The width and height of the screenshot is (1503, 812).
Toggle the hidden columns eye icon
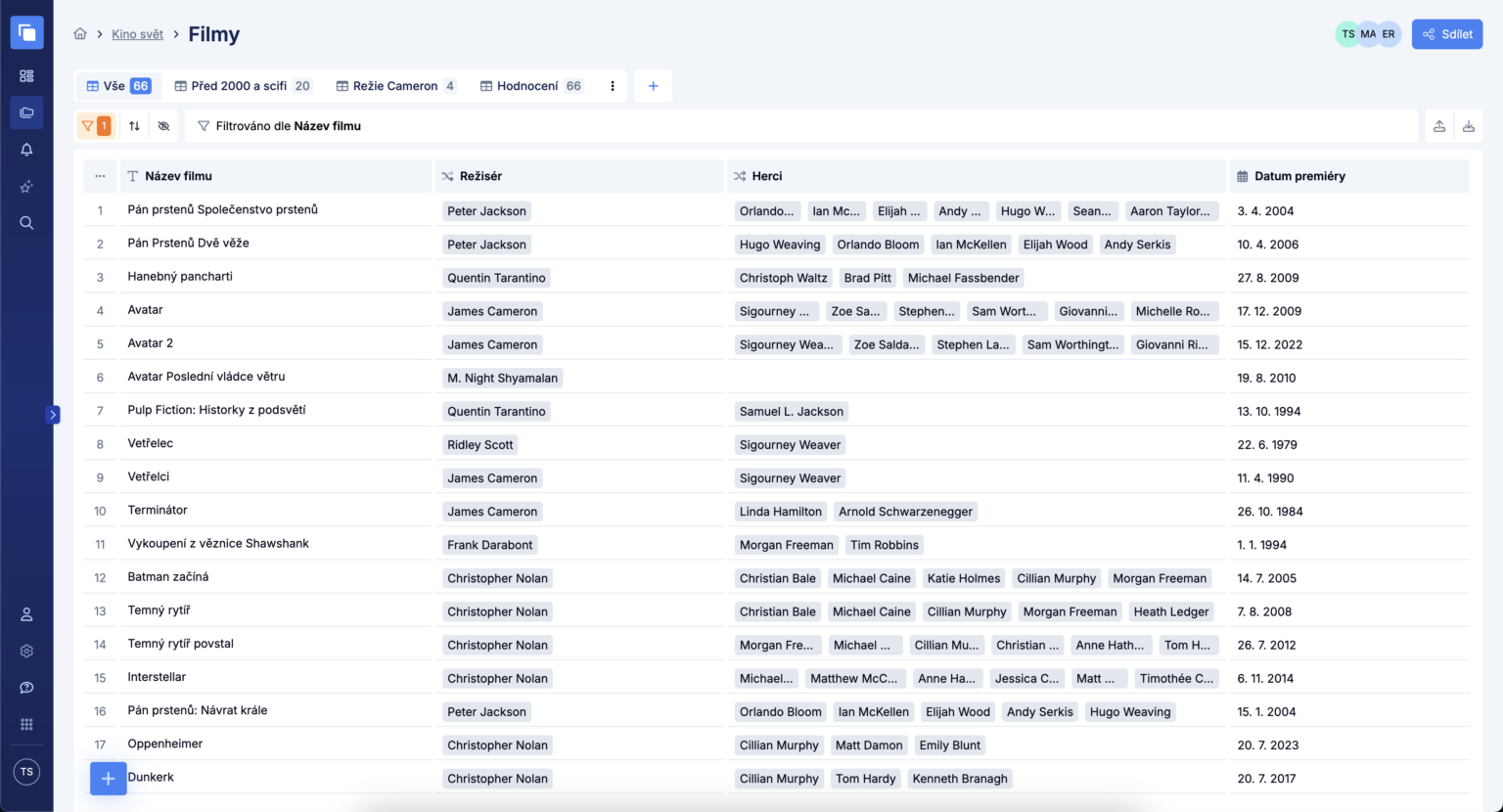163,126
